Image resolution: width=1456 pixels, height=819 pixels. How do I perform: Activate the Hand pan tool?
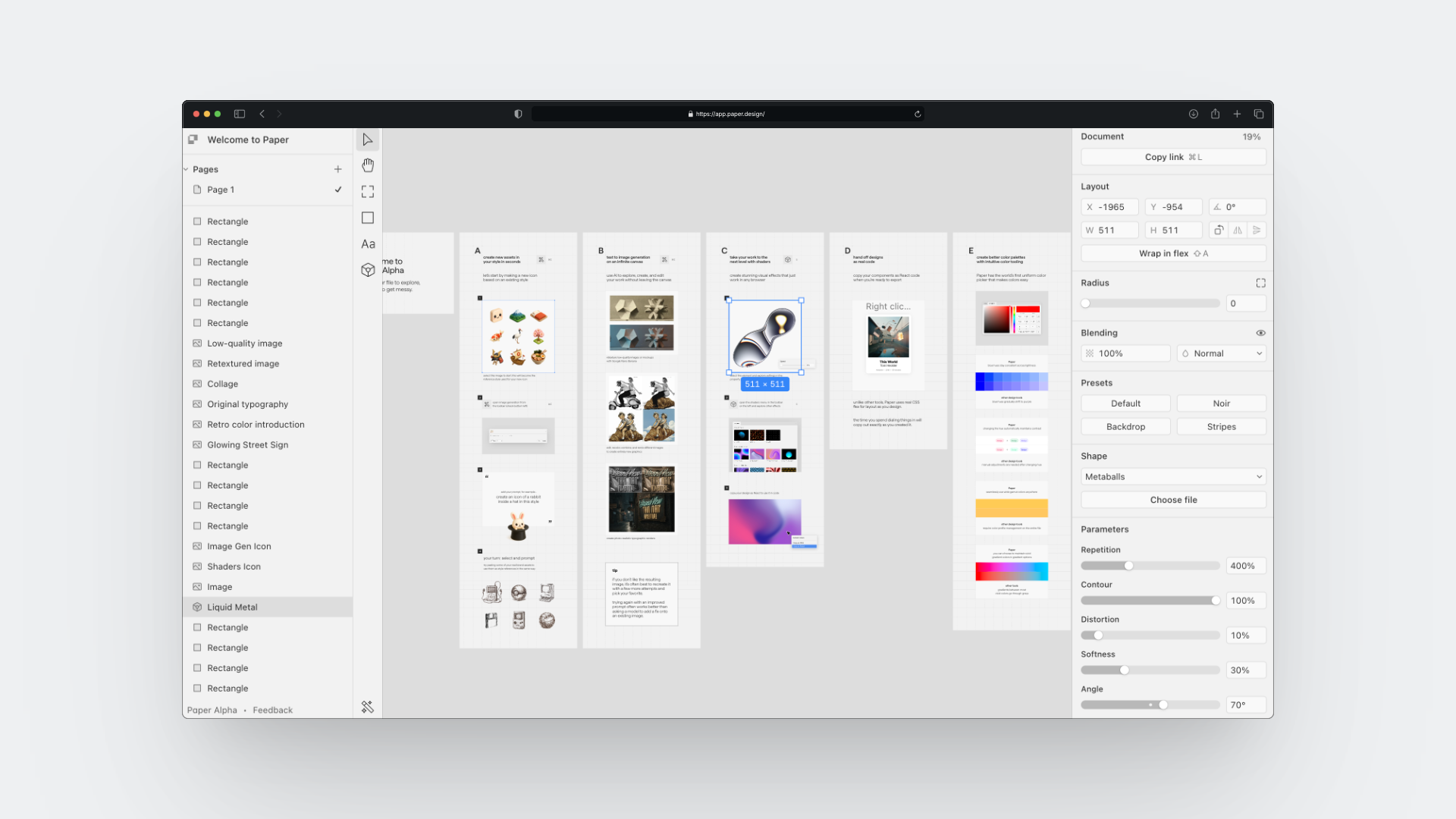point(368,165)
